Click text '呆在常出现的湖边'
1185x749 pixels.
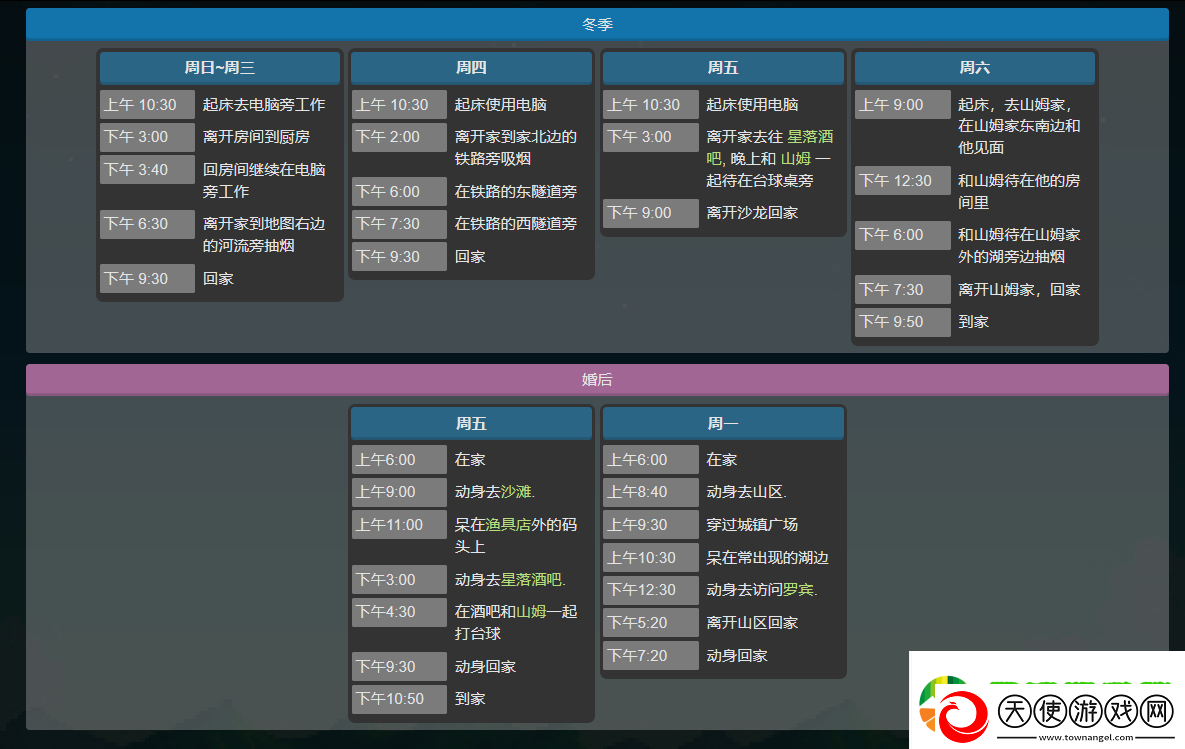point(767,558)
